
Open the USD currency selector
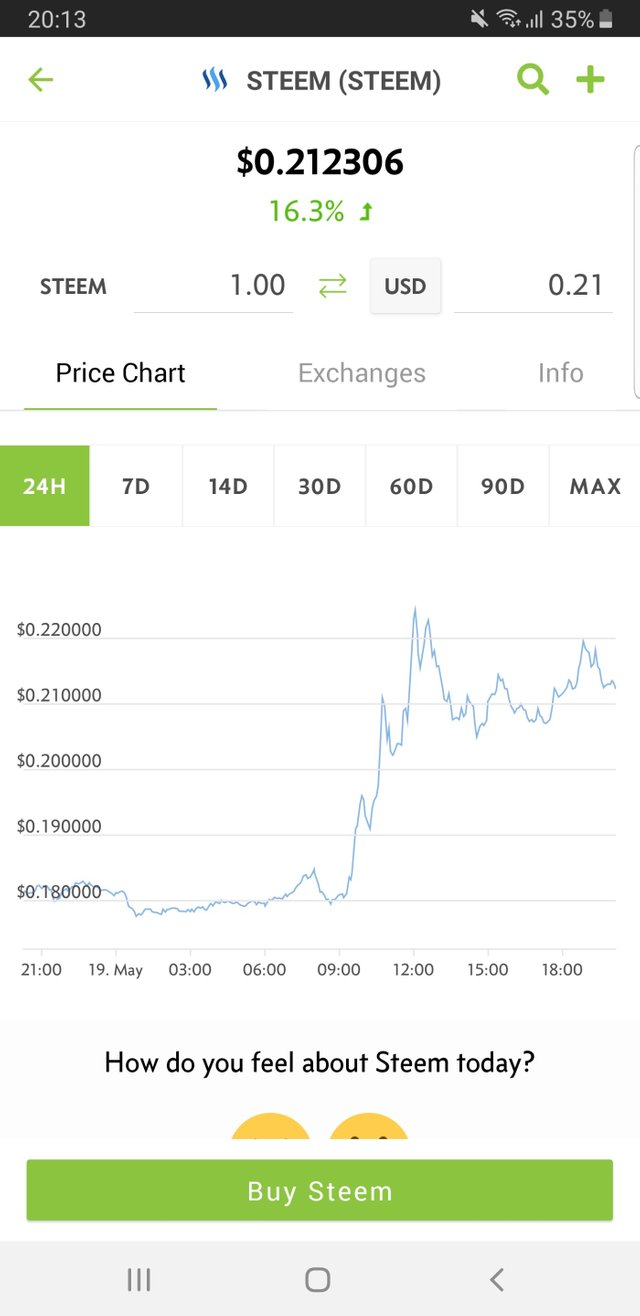point(405,286)
